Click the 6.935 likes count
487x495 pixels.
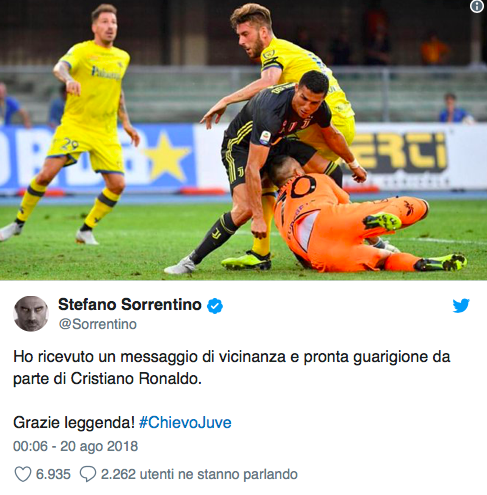click(x=53, y=474)
